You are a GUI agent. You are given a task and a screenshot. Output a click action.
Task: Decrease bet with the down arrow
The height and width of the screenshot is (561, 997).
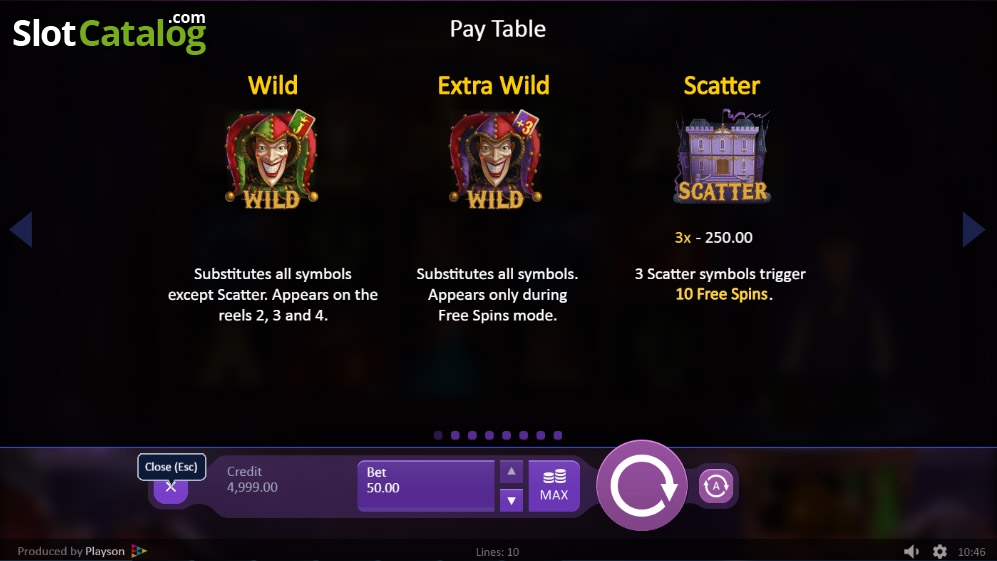pos(511,501)
